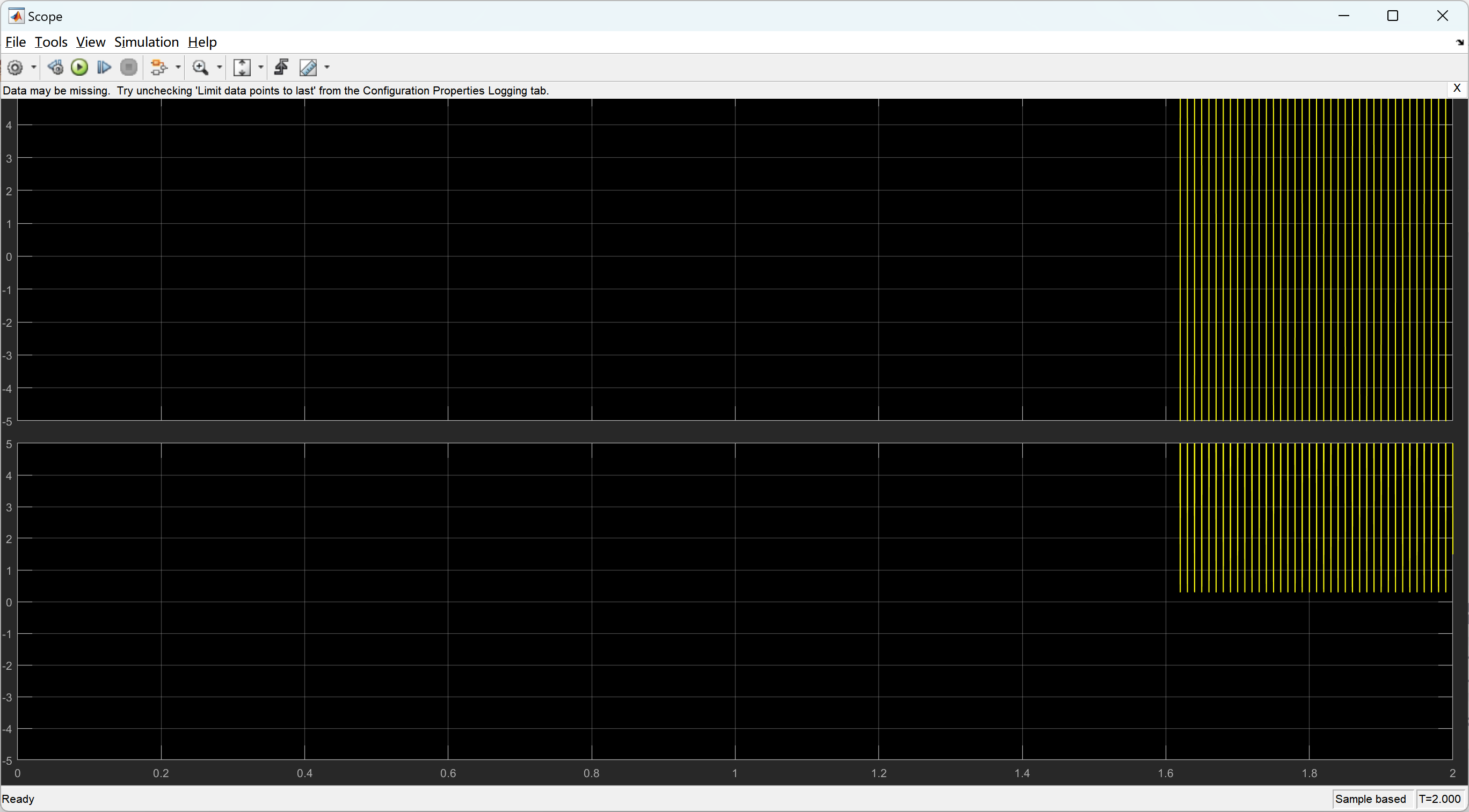Expand the axis scaling dropdown arrow
The height and width of the screenshot is (812, 1469).
(x=261, y=67)
